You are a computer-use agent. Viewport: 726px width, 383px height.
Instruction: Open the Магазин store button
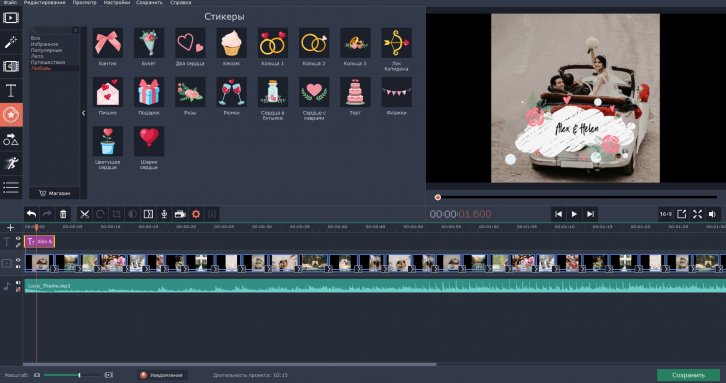tap(54, 193)
